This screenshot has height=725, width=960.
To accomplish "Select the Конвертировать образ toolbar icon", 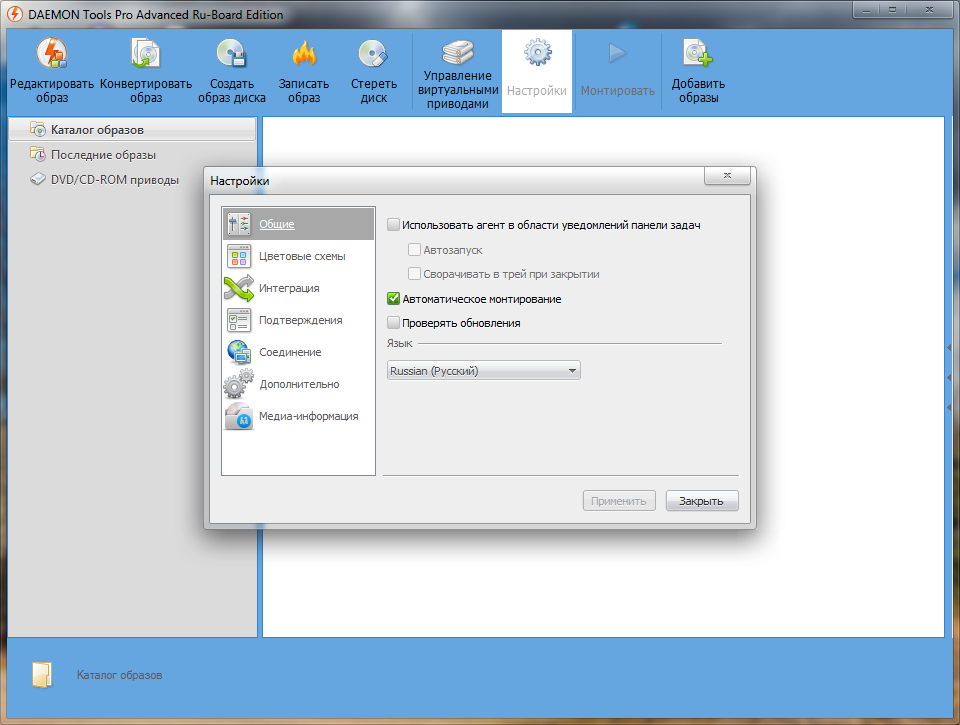I will coord(146,53).
